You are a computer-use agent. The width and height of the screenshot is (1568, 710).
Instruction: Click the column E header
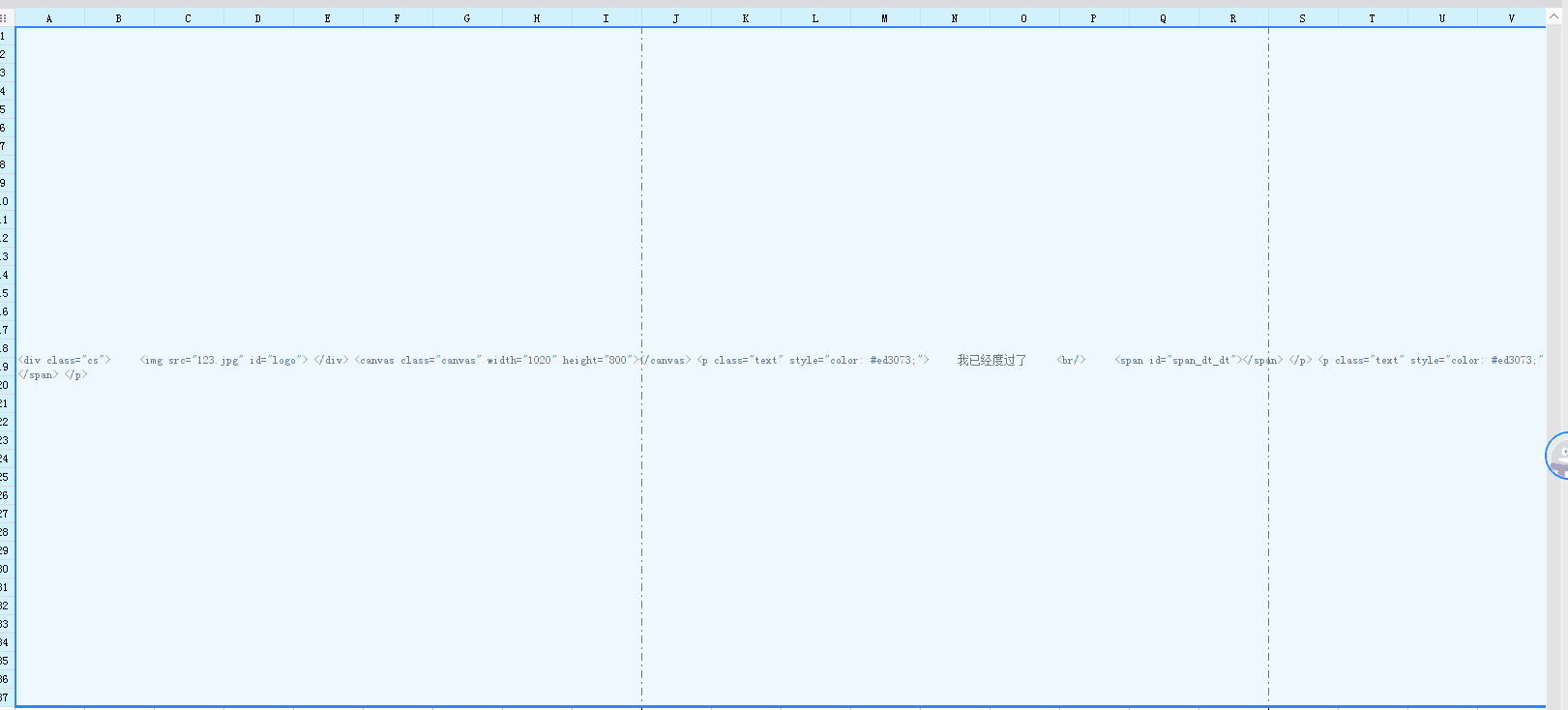328,18
